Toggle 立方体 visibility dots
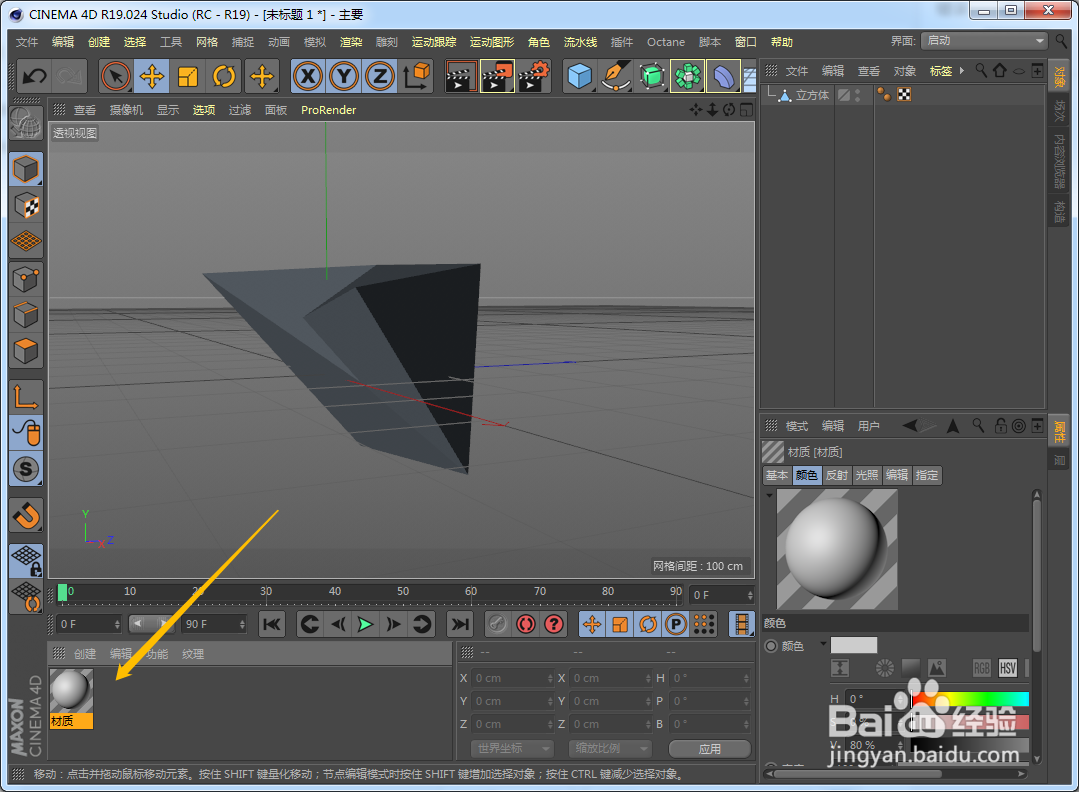This screenshot has width=1079, height=792. click(x=857, y=95)
